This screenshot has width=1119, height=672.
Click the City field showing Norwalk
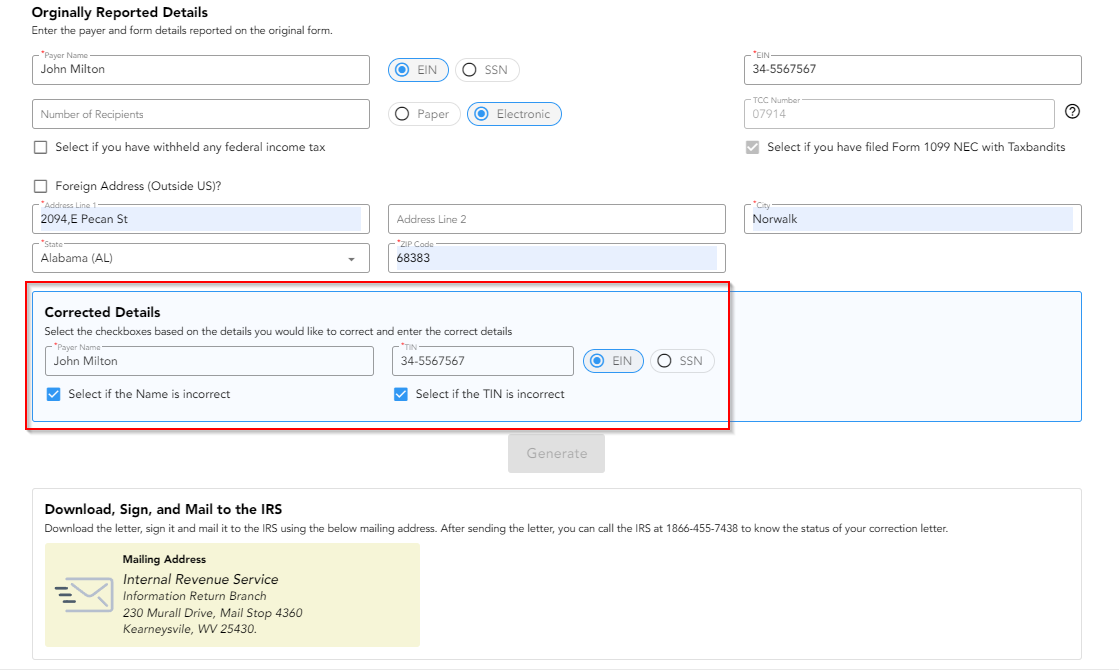pyautogui.click(x=911, y=218)
